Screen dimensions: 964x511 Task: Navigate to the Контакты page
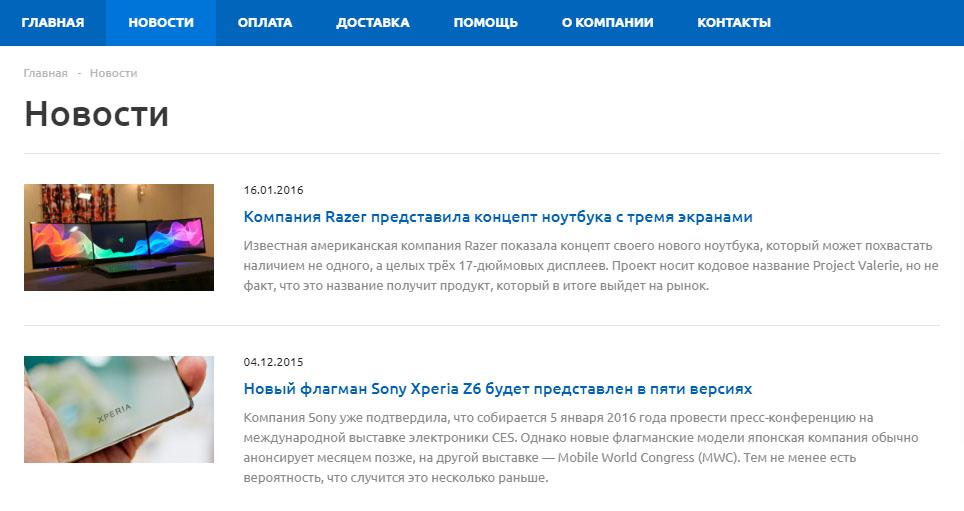734,23
